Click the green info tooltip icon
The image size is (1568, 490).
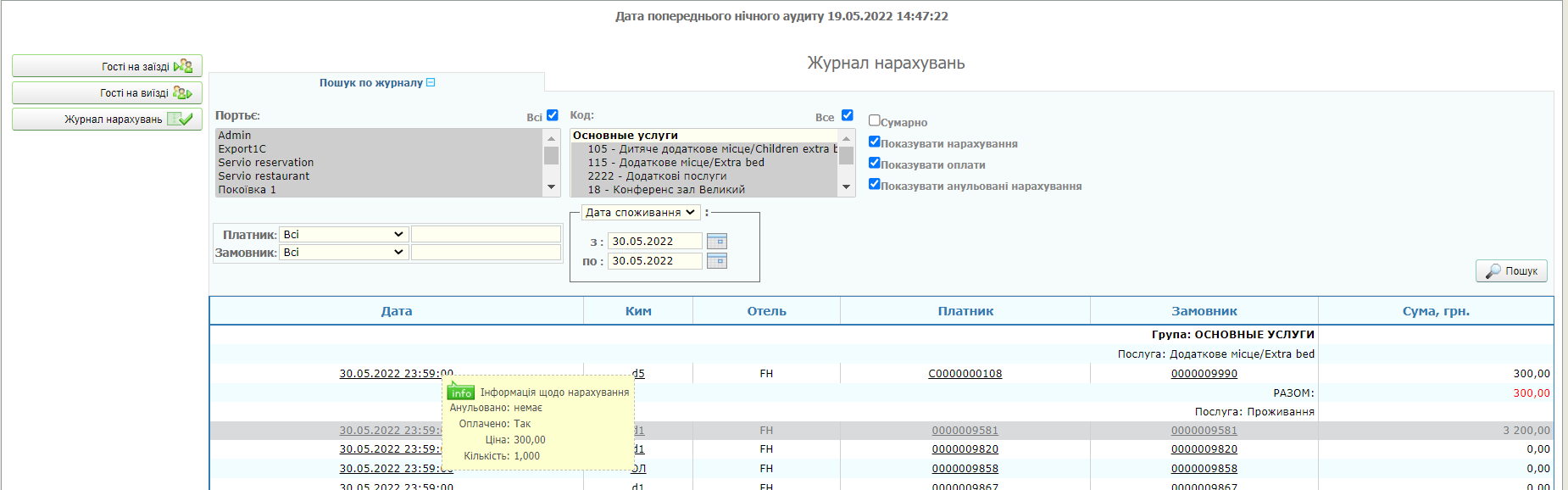pos(461,393)
